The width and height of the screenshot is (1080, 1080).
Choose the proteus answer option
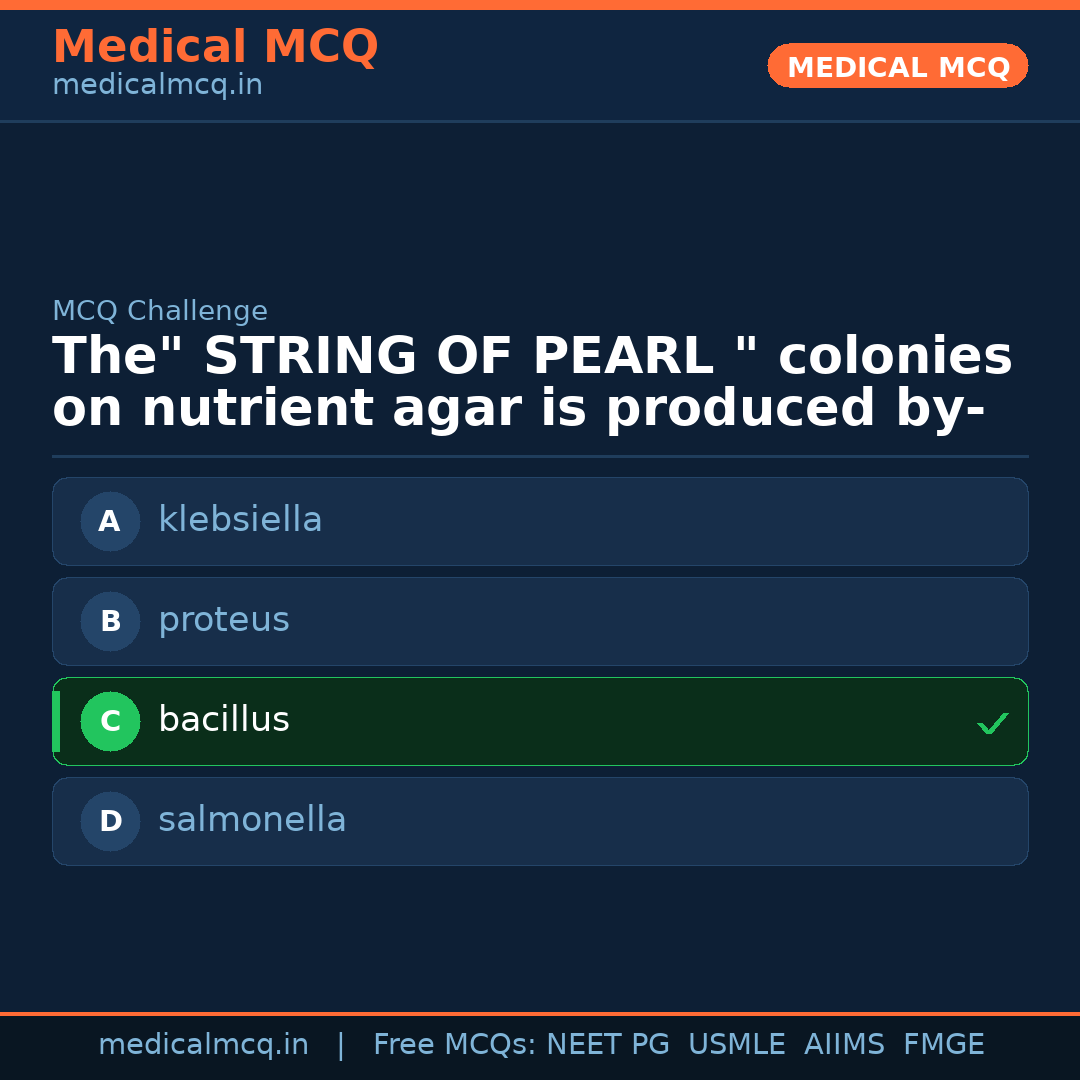point(540,621)
